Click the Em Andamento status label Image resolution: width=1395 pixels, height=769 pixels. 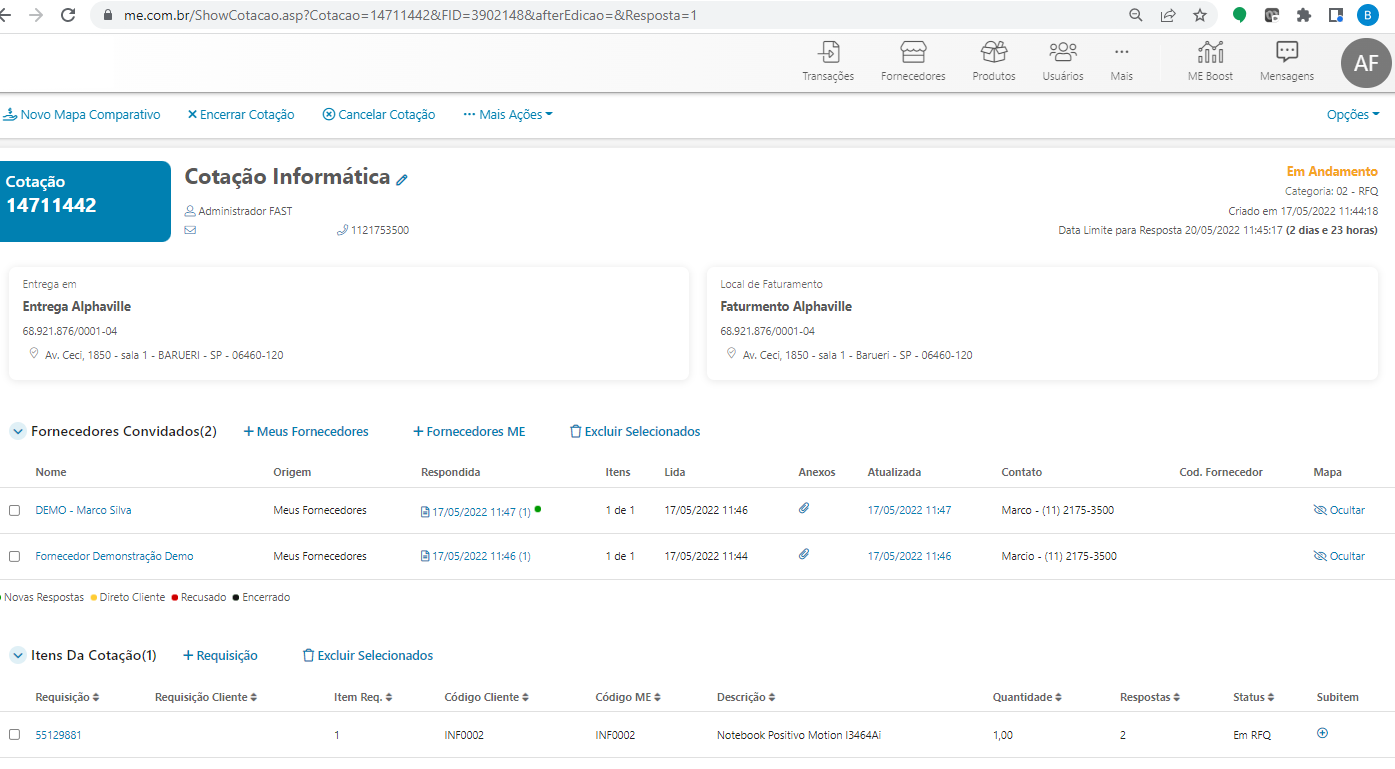(1332, 171)
